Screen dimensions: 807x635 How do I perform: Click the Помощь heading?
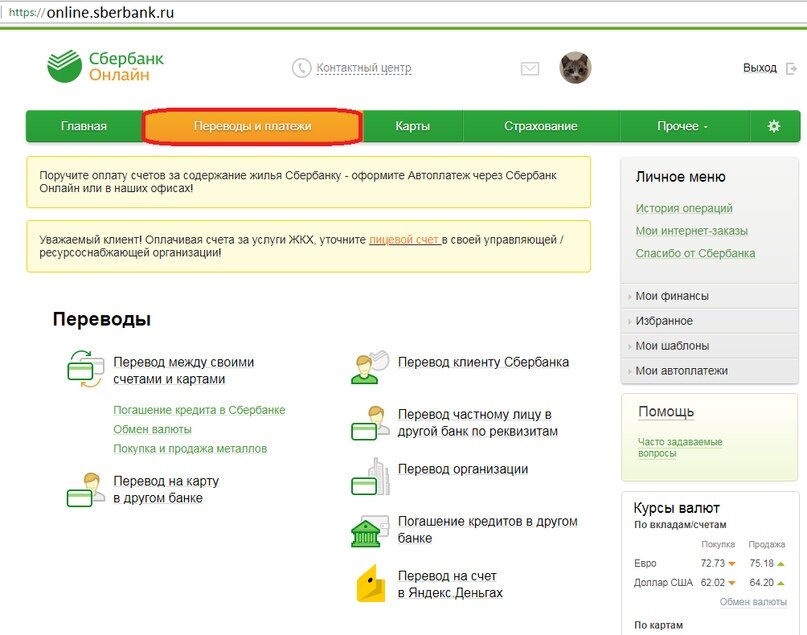[x=666, y=412]
